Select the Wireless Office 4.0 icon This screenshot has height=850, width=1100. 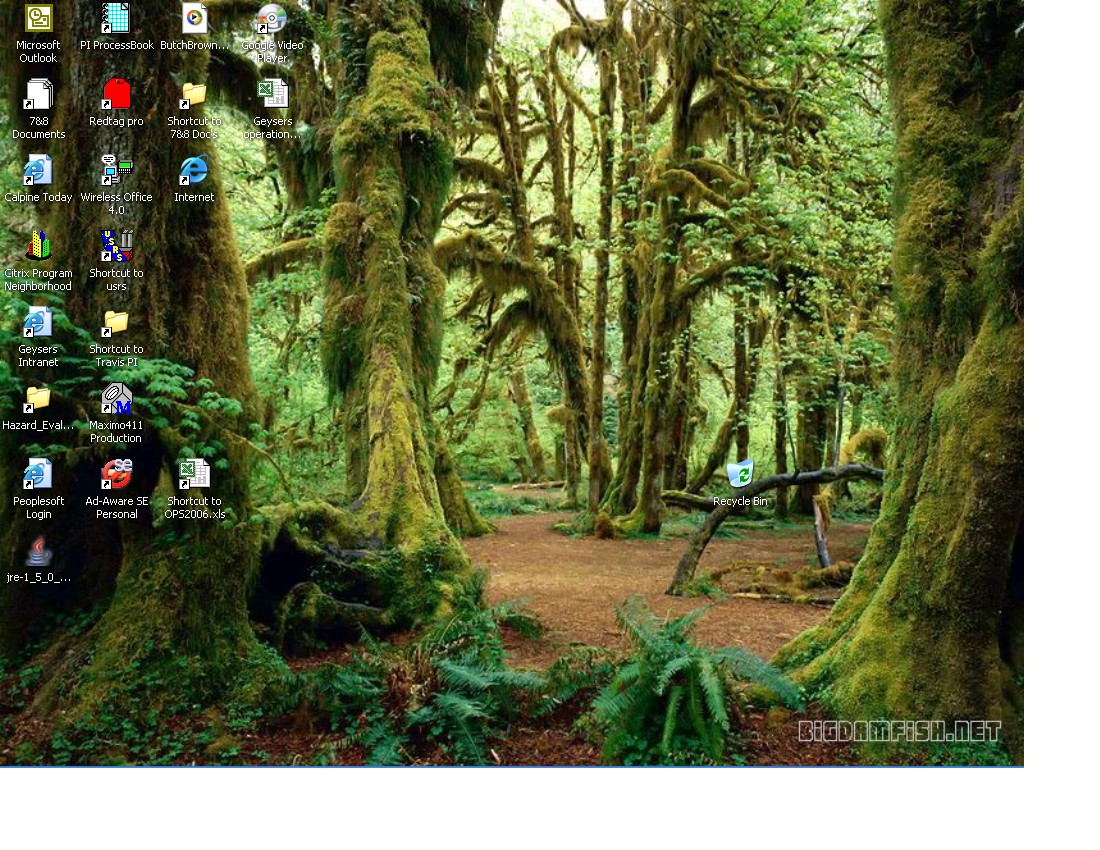coord(116,171)
